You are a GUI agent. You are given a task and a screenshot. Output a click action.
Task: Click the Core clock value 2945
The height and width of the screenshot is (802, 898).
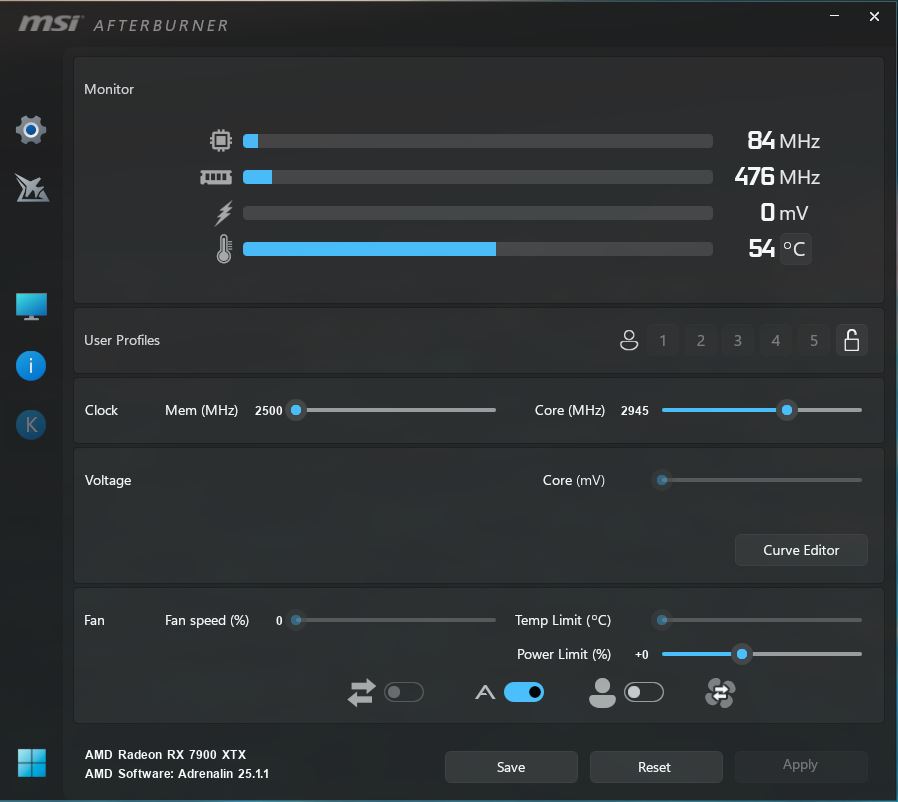tap(635, 411)
